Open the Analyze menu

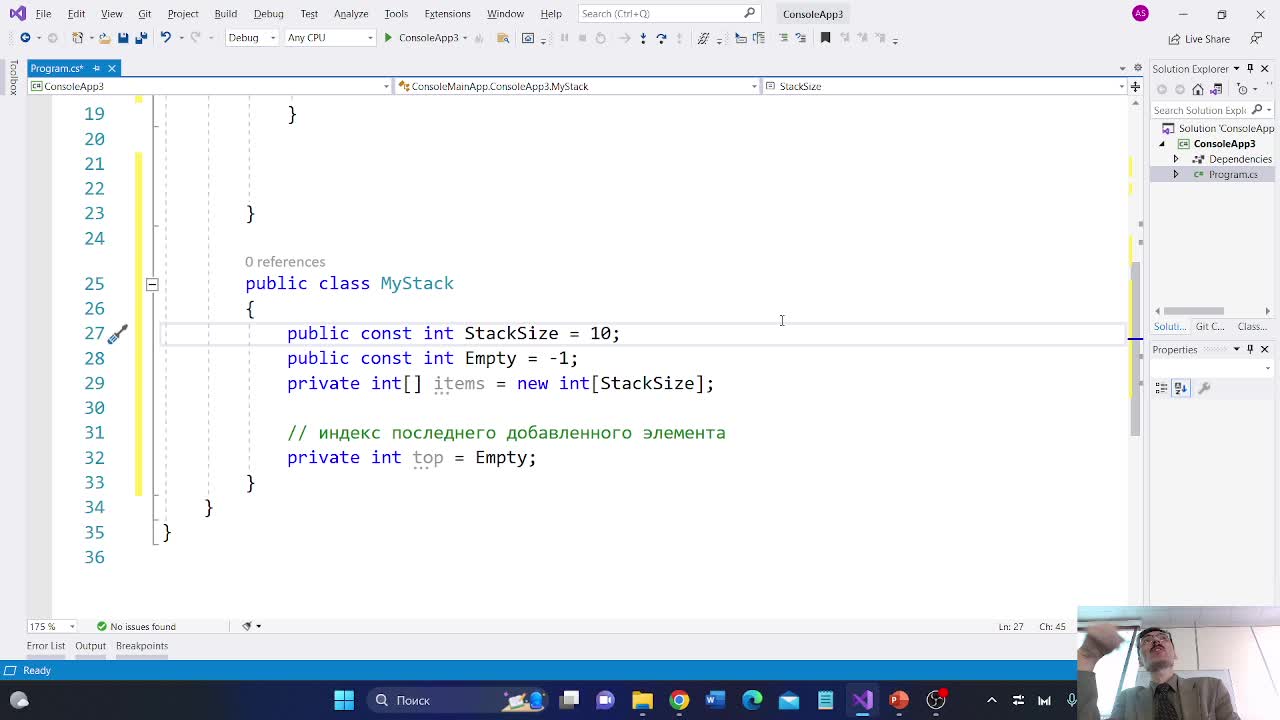tap(351, 14)
